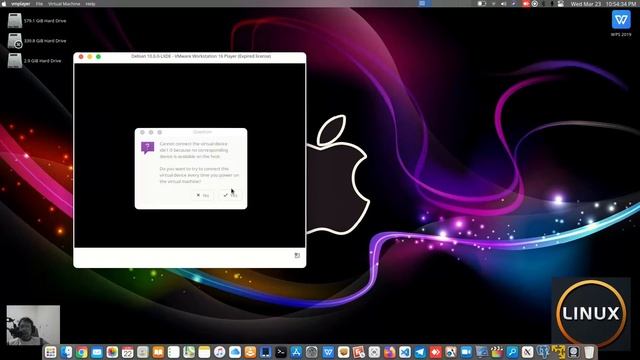Open the magnifier search app in dock
Viewport: 640px width, 360px height.
click(x=512, y=352)
